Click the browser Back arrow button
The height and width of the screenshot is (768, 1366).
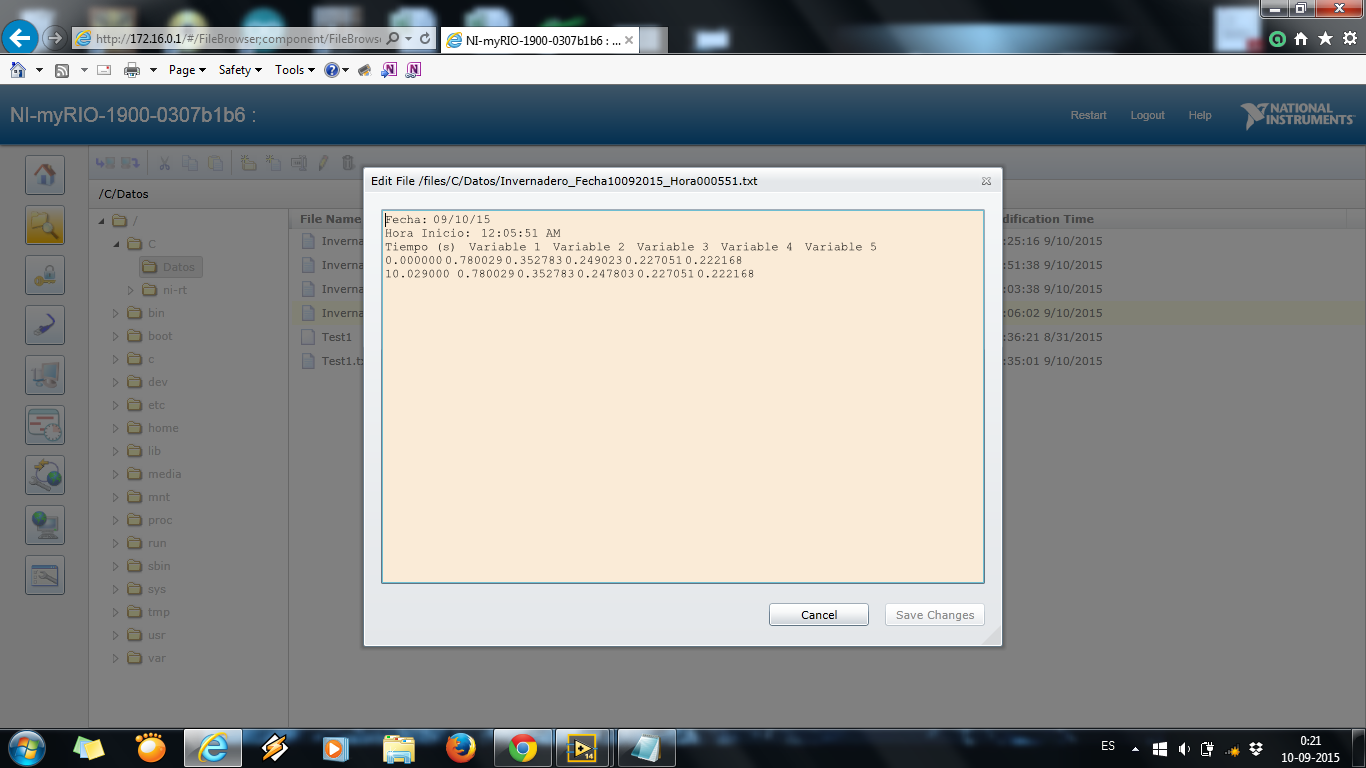point(21,38)
